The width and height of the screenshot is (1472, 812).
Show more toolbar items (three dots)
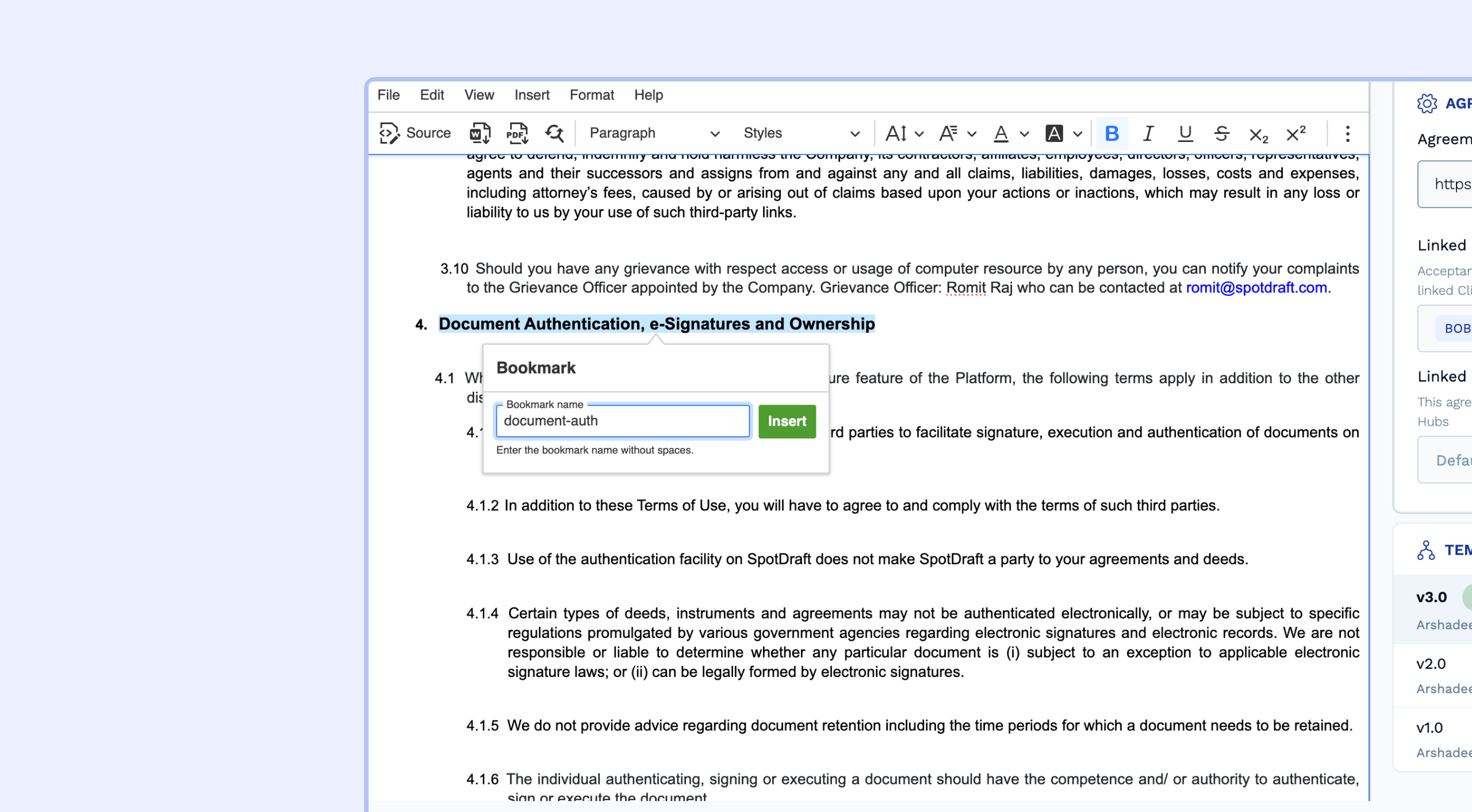pyautogui.click(x=1347, y=133)
